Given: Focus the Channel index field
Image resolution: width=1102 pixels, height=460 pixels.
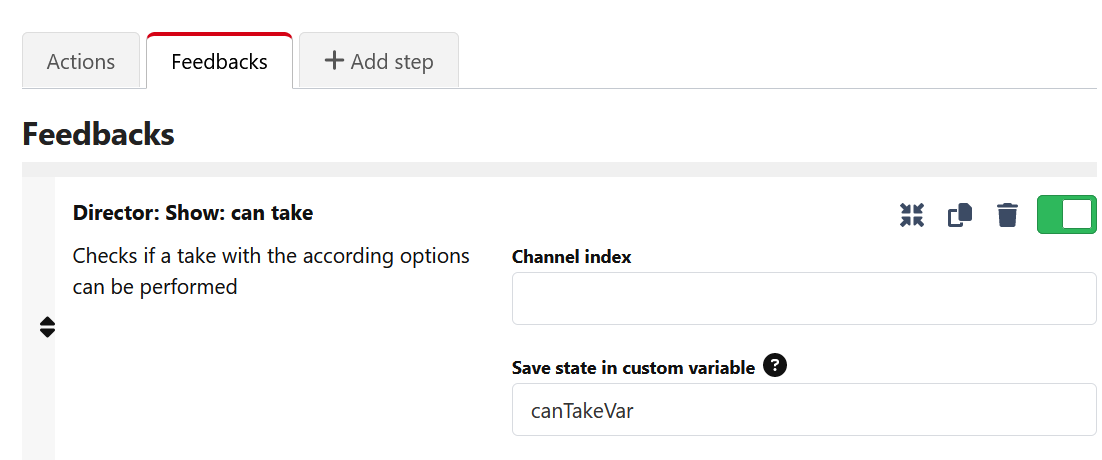Looking at the screenshot, I should click(x=804, y=298).
